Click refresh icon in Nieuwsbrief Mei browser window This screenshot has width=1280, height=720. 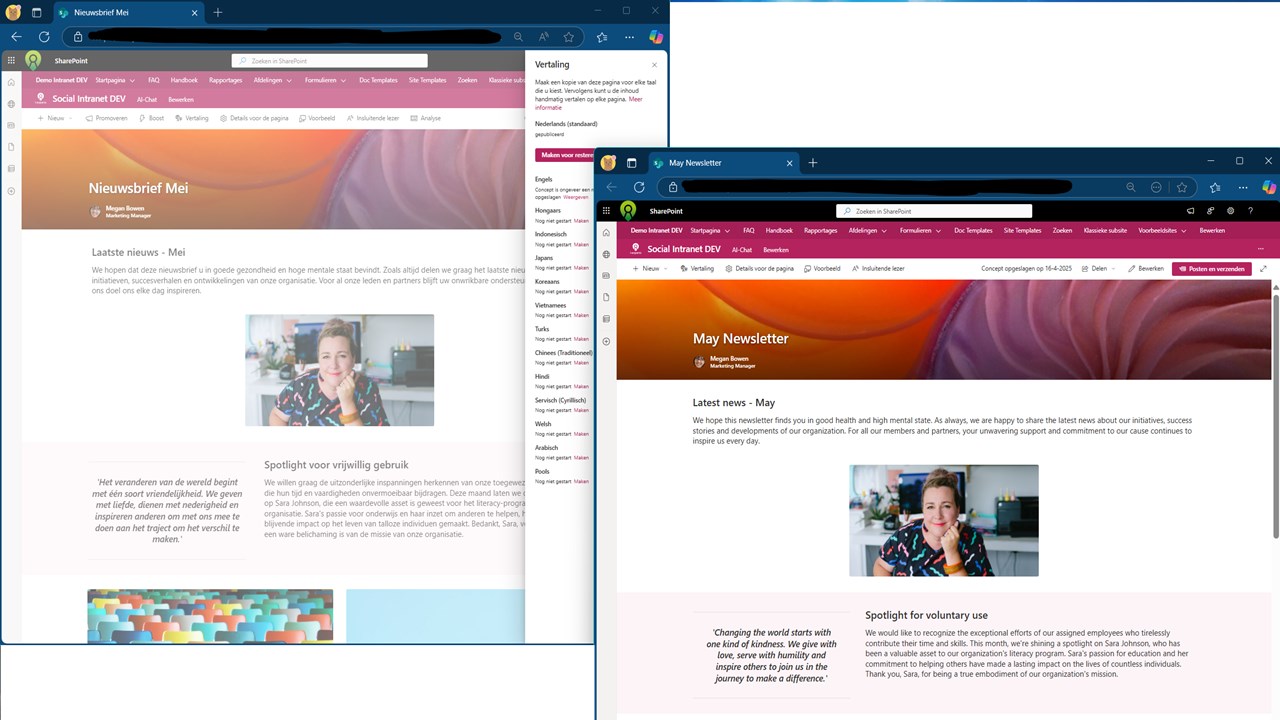(44, 36)
